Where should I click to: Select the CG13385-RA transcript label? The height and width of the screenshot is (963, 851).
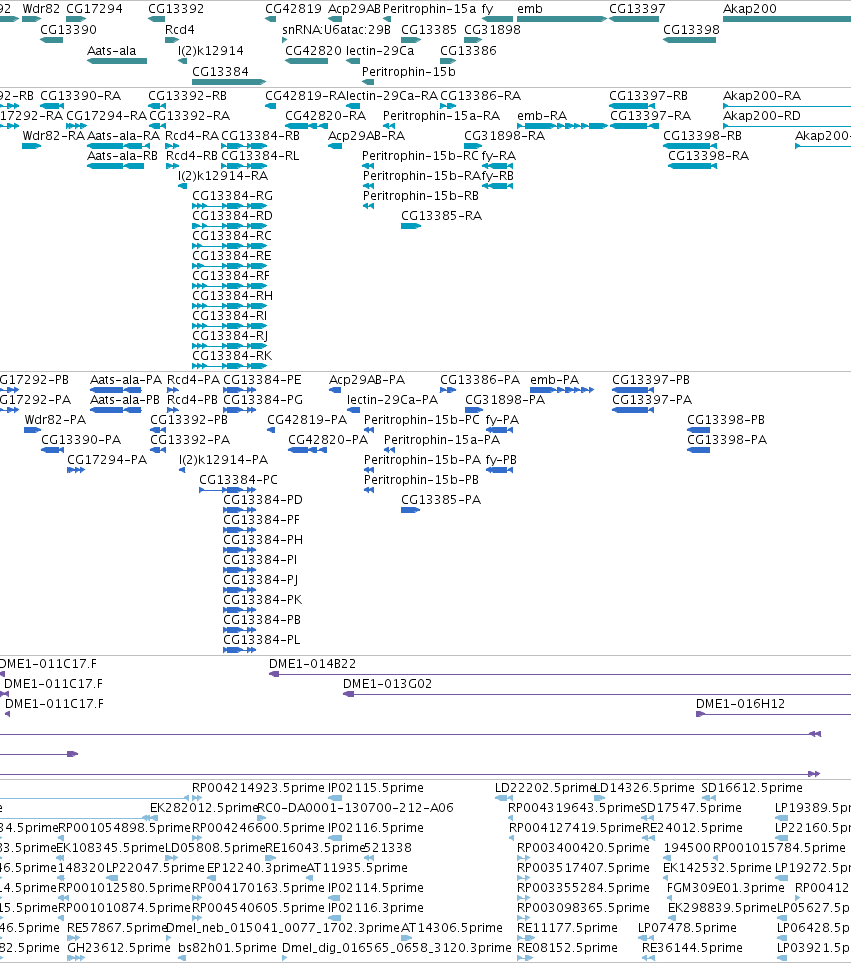pyautogui.click(x=441, y=216)
